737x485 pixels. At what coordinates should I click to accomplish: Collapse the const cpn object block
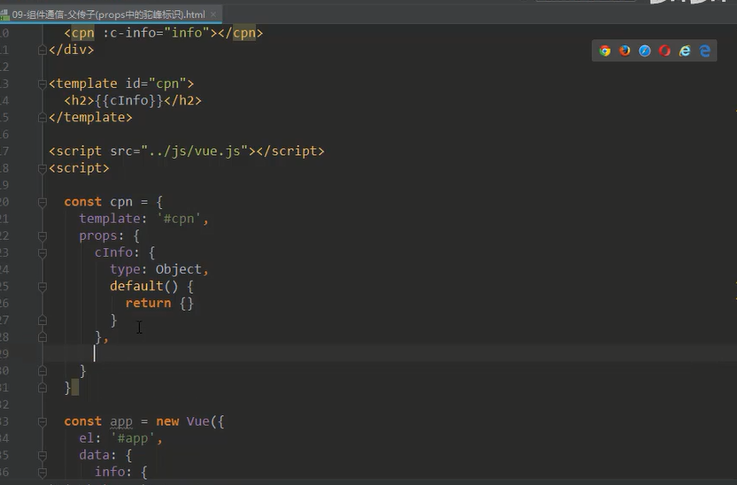click(42, 202)
